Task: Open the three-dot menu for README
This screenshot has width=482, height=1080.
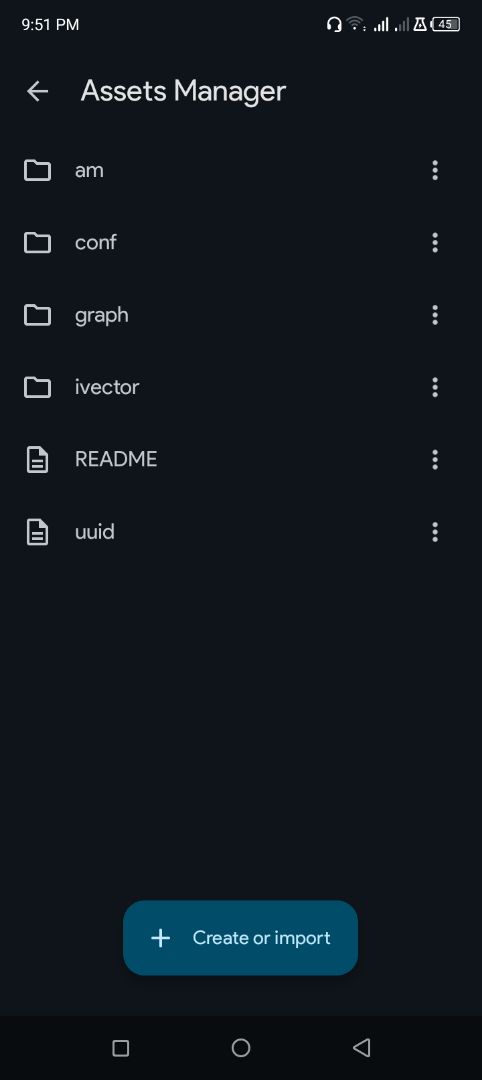Action: (x=434, y=459)
